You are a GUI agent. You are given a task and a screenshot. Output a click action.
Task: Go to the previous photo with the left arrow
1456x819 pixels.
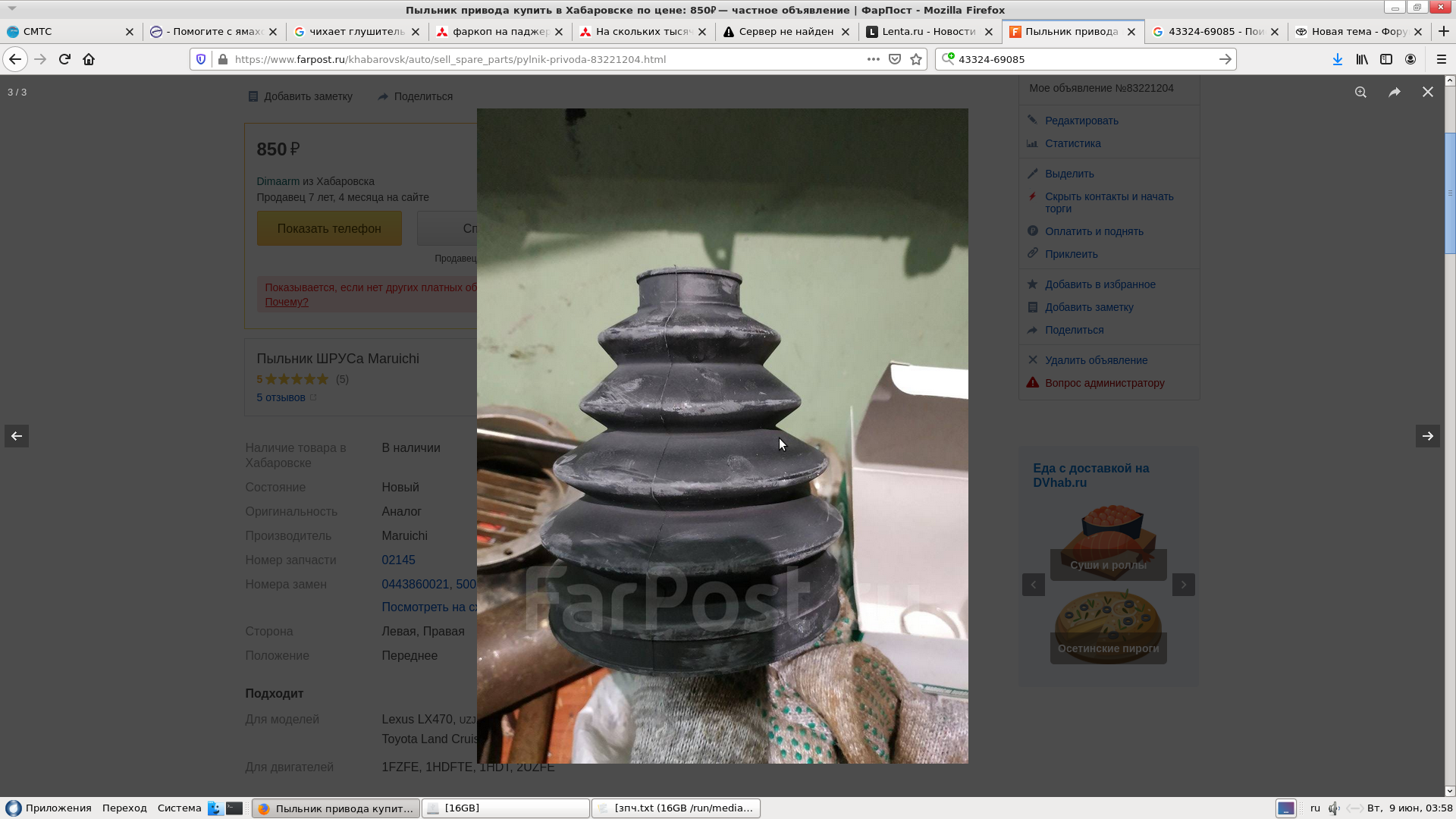click(x=17, y=436)
